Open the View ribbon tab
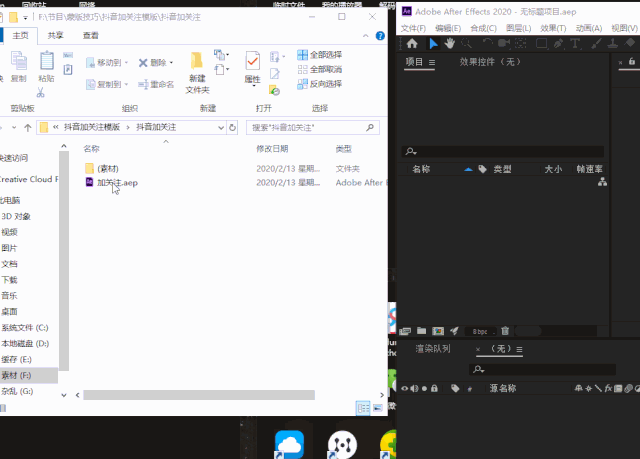The width and height of the screenshot is (640, 459). 91,35
